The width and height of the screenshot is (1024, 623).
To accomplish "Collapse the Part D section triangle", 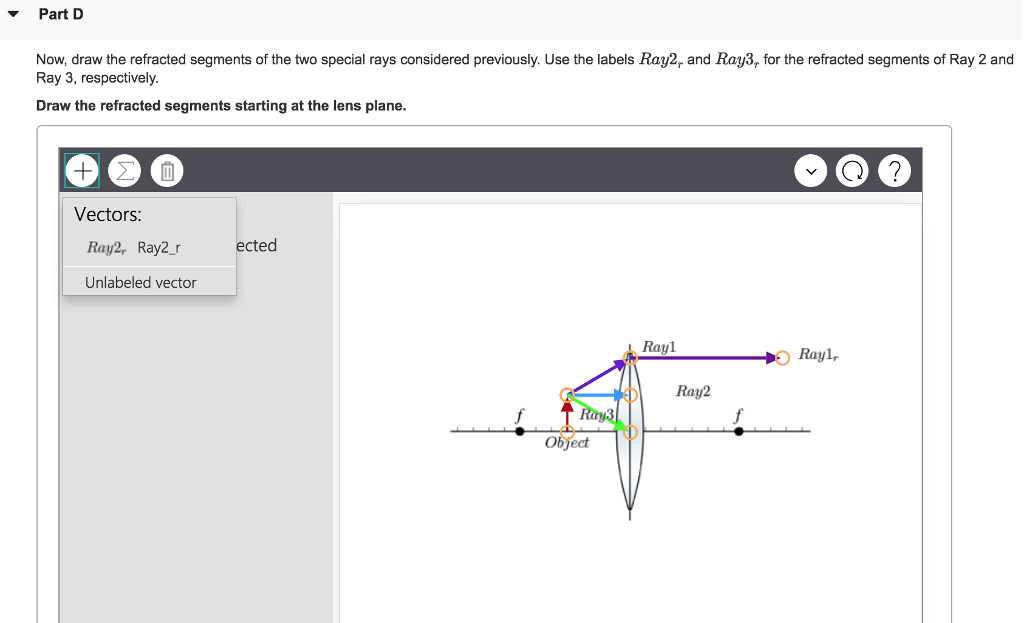I will tap(12, 13).
